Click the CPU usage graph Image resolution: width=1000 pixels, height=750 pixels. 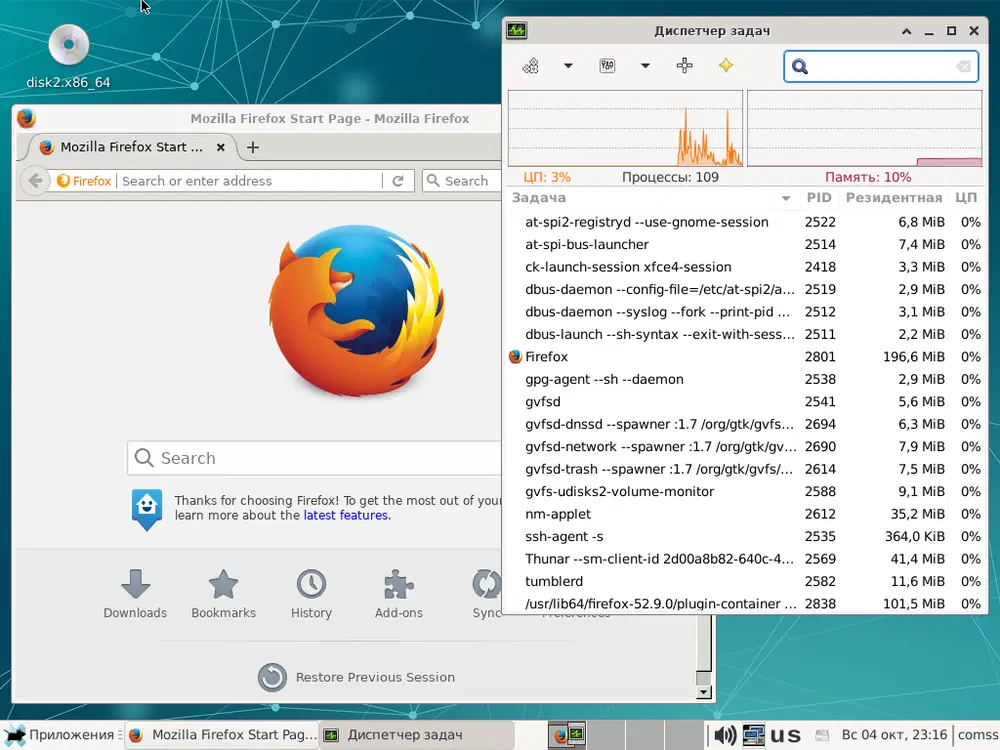625,128
